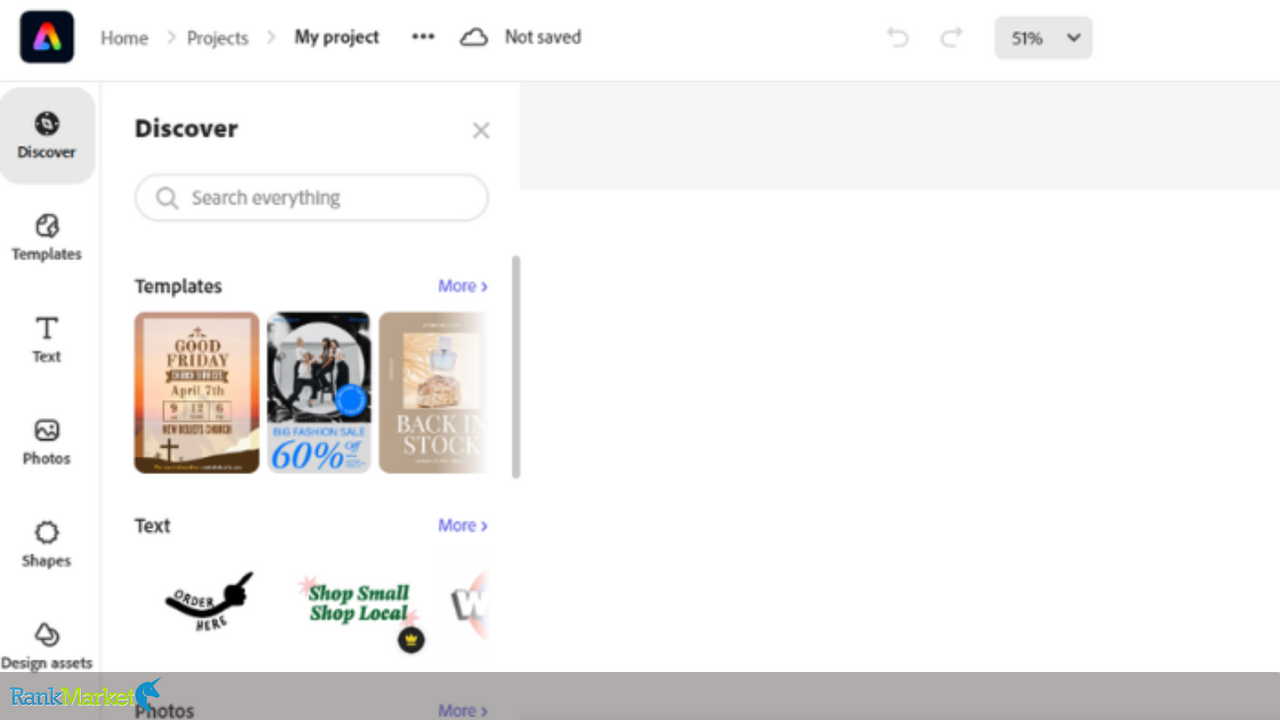Viewport: 1280px width, 720px height.
Task: Click the magnifier icon in search box
Action: (x=167, y=198)
